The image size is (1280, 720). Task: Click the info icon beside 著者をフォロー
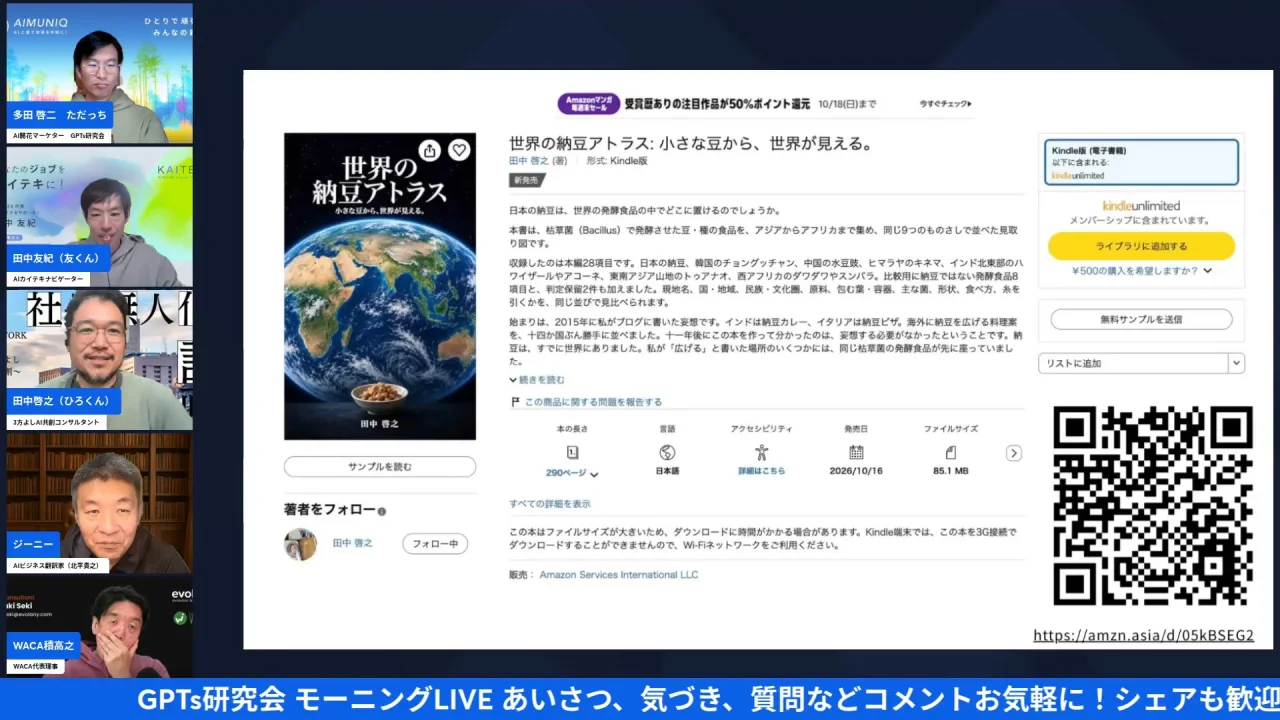point(382,511)
